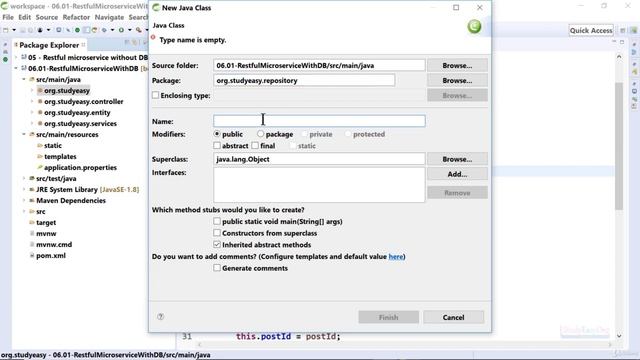Open the Edit menu
Image resolution: width=640 pixels, height=360 pixels.
24,17
